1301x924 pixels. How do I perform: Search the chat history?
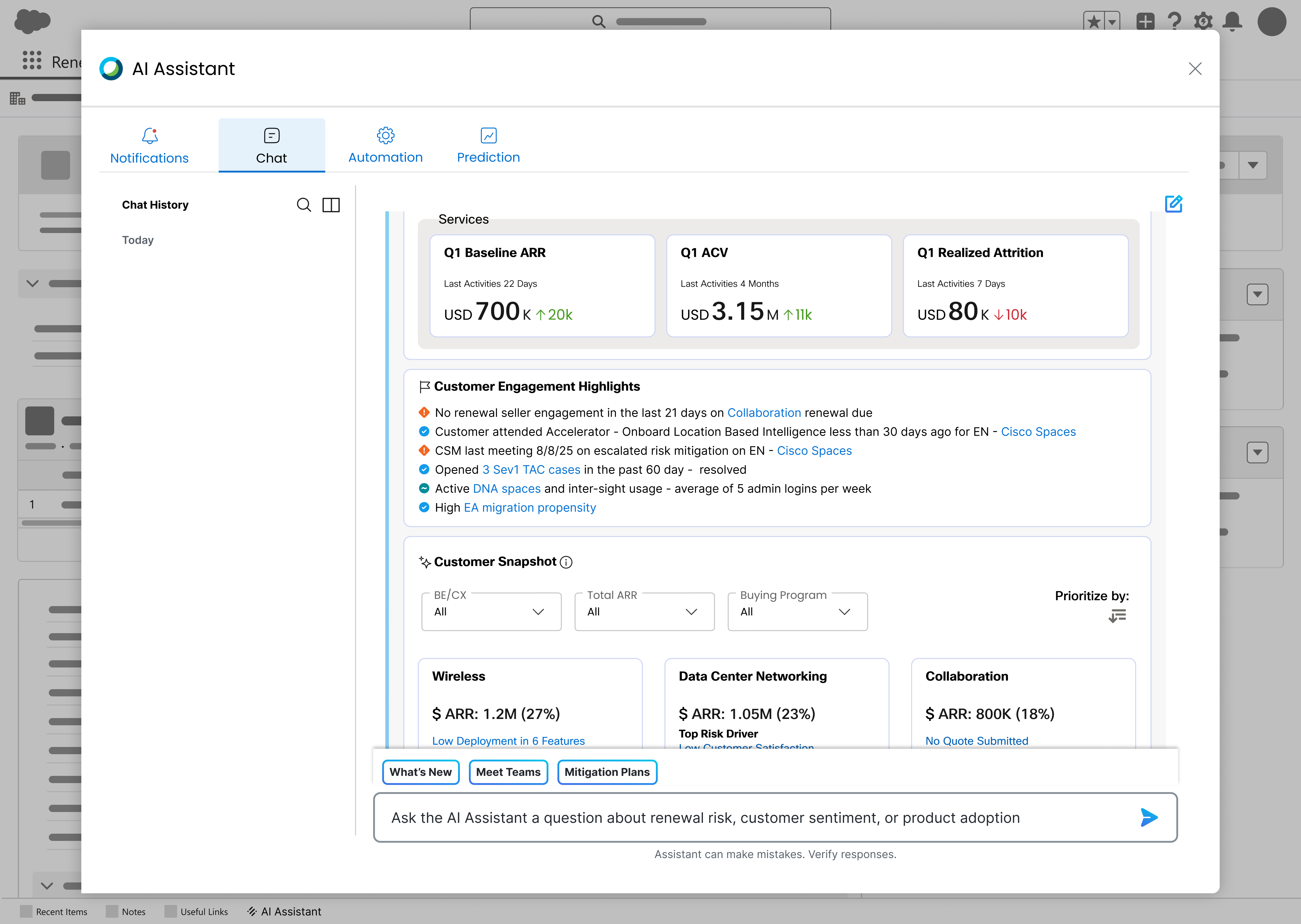pos(304,205)
